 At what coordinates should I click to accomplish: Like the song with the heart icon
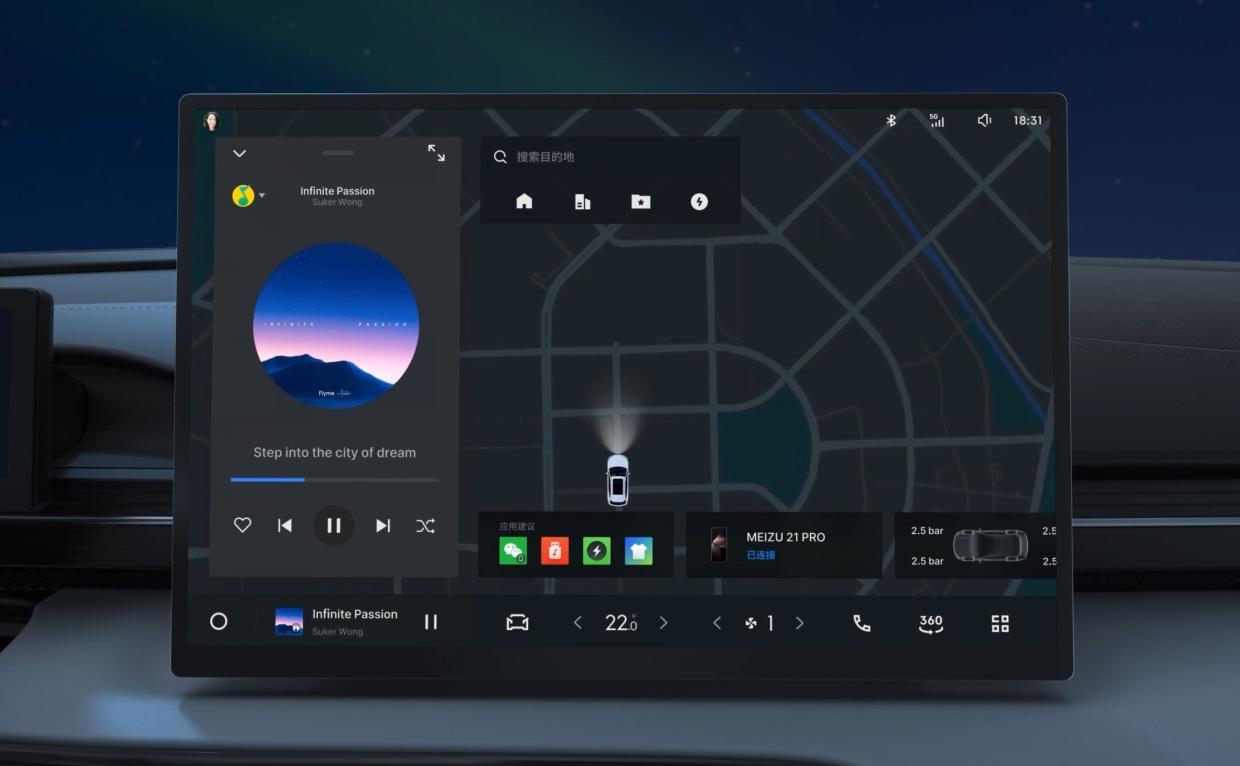[242, 525]
